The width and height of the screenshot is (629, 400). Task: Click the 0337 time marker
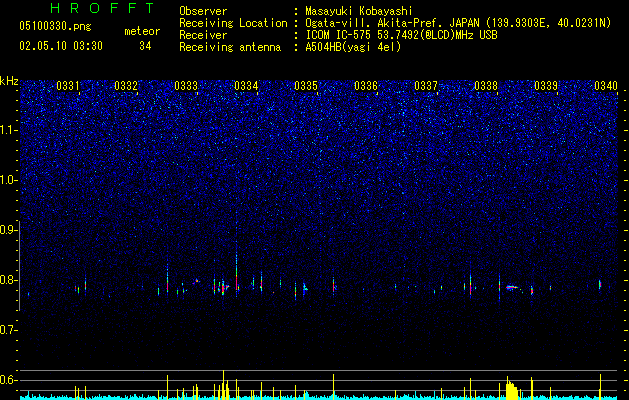(426, 85)
